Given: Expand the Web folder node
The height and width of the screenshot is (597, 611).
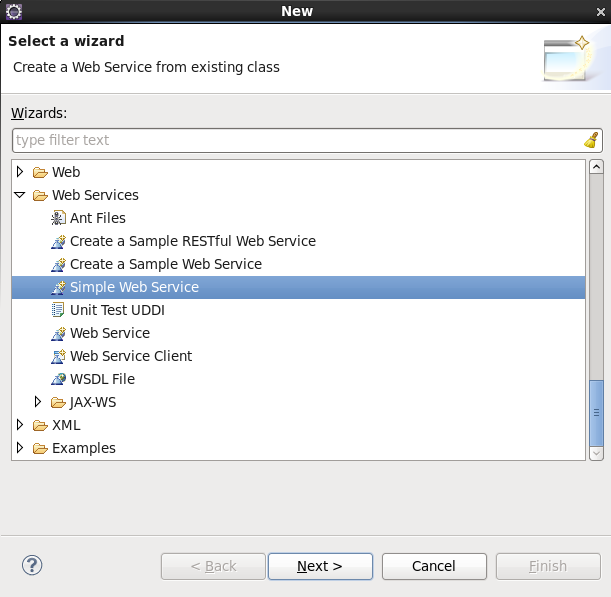Looking at the screenshot, I should coord(20,172).
